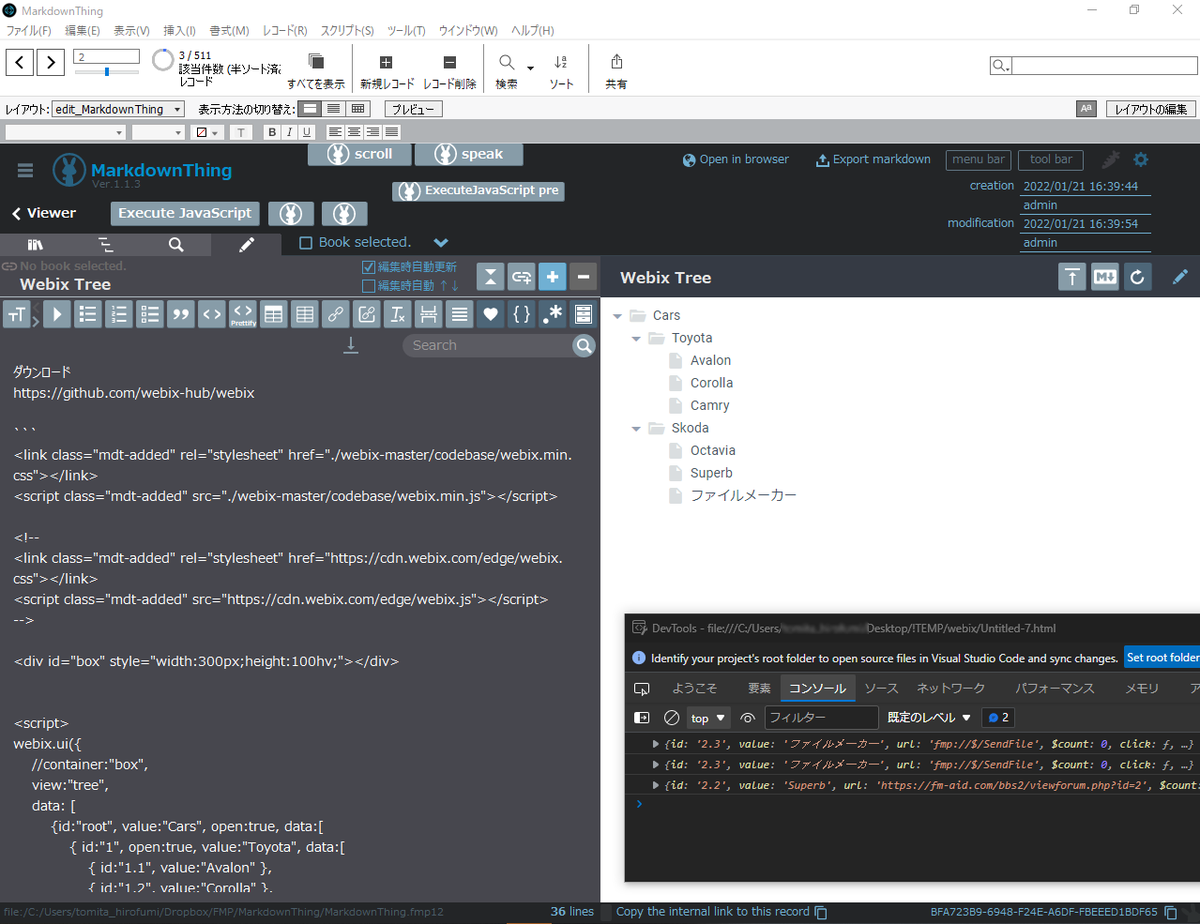Expand the Superb console log object
The width and height of the screenshot is (1200, 924).
click(x=656, y=785)
